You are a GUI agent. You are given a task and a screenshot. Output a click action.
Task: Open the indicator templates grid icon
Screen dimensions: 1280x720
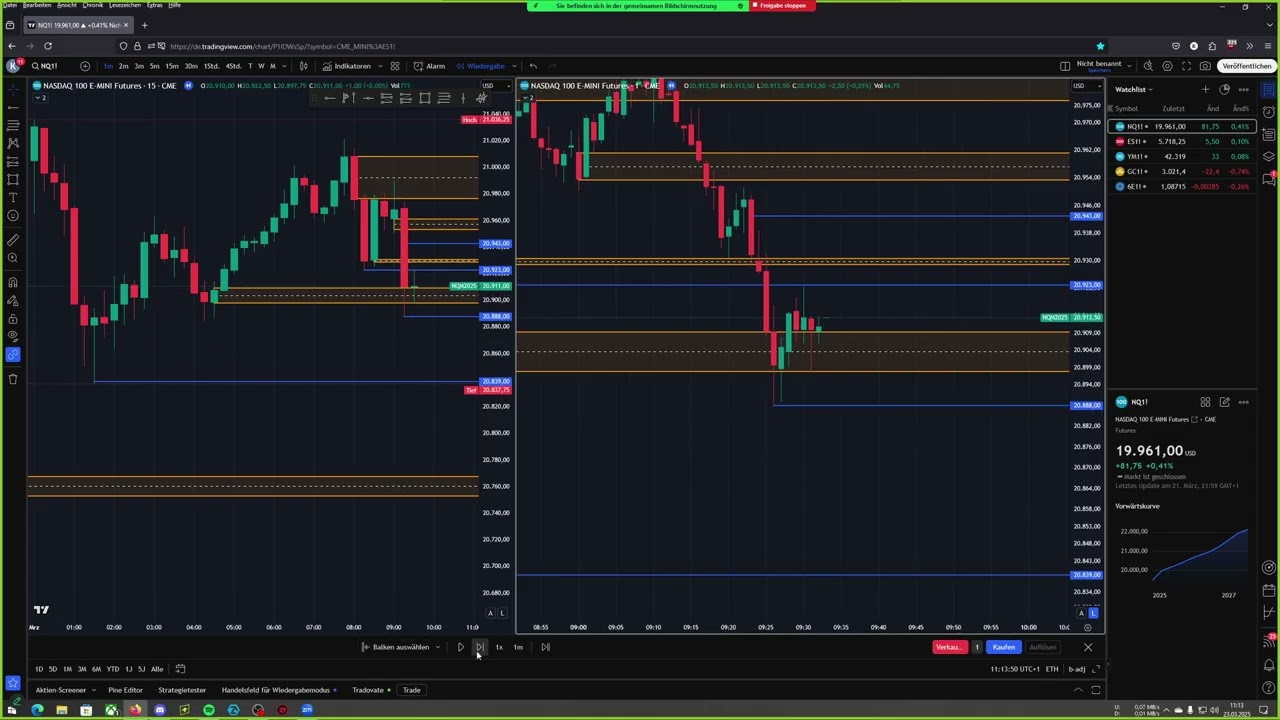pyautogui.click(x=395, y=66)
